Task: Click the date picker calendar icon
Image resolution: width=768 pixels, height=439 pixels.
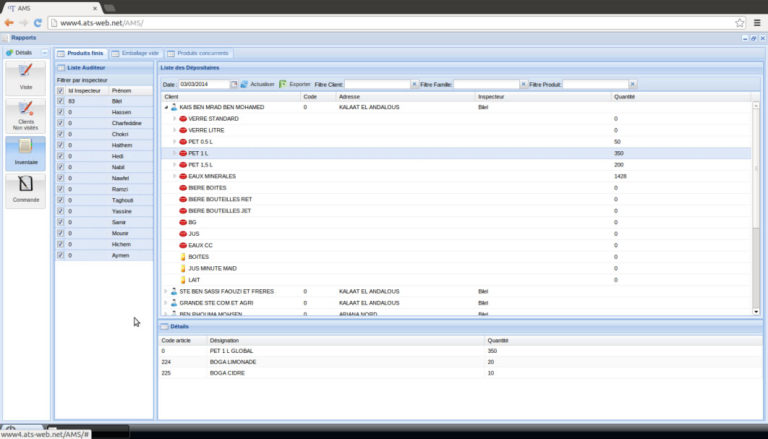Action: coord(234,85)
